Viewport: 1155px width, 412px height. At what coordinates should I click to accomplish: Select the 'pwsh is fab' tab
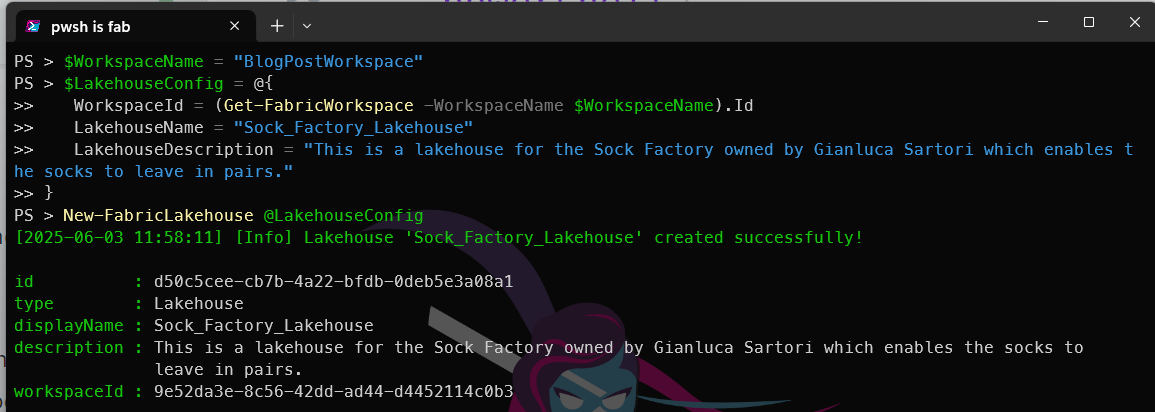[x=136, y=27]
